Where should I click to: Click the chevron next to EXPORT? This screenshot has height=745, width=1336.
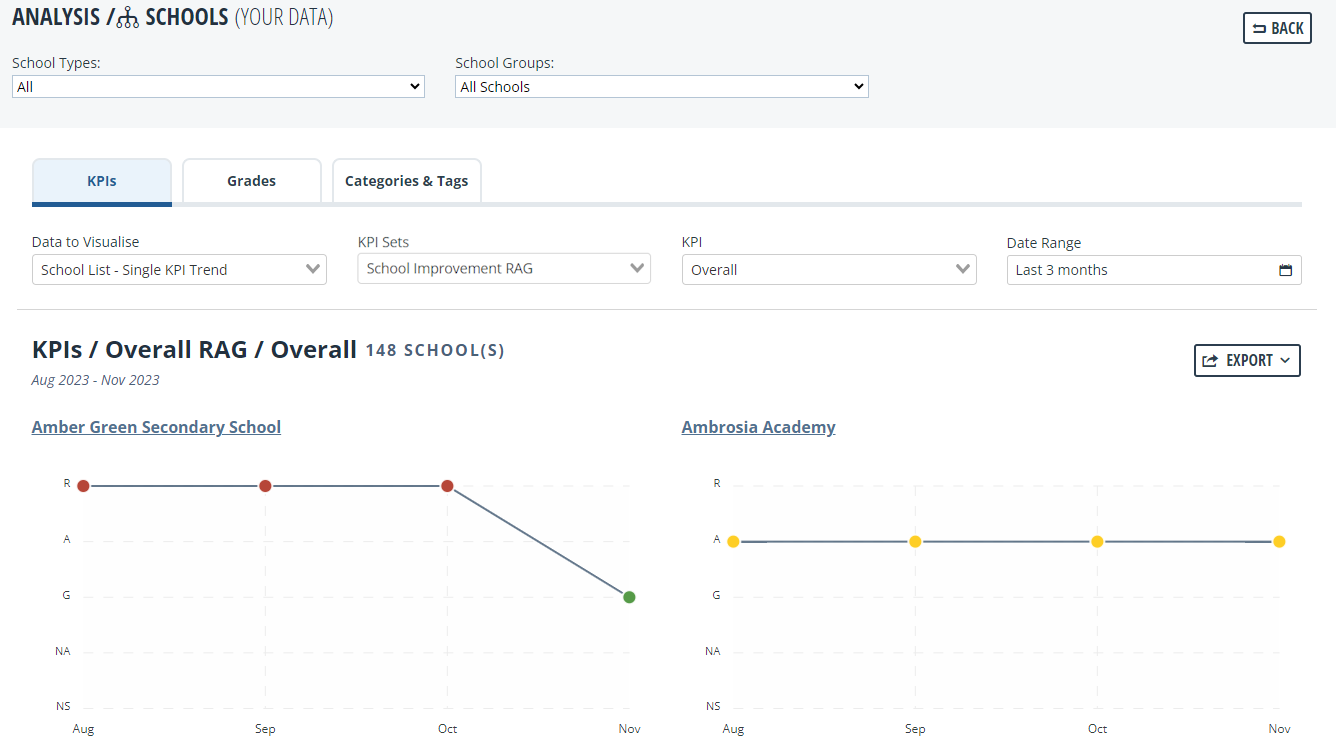[x=1284, y=361]
